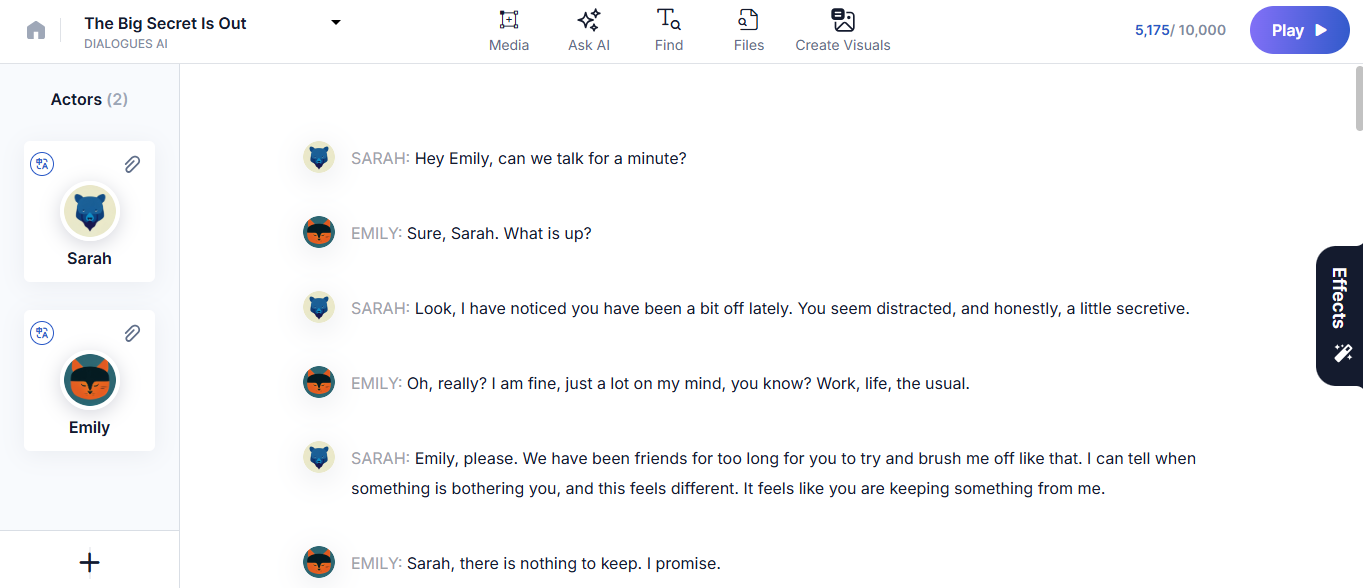
Task: Go to the home icon
Action: pos(36,30)
